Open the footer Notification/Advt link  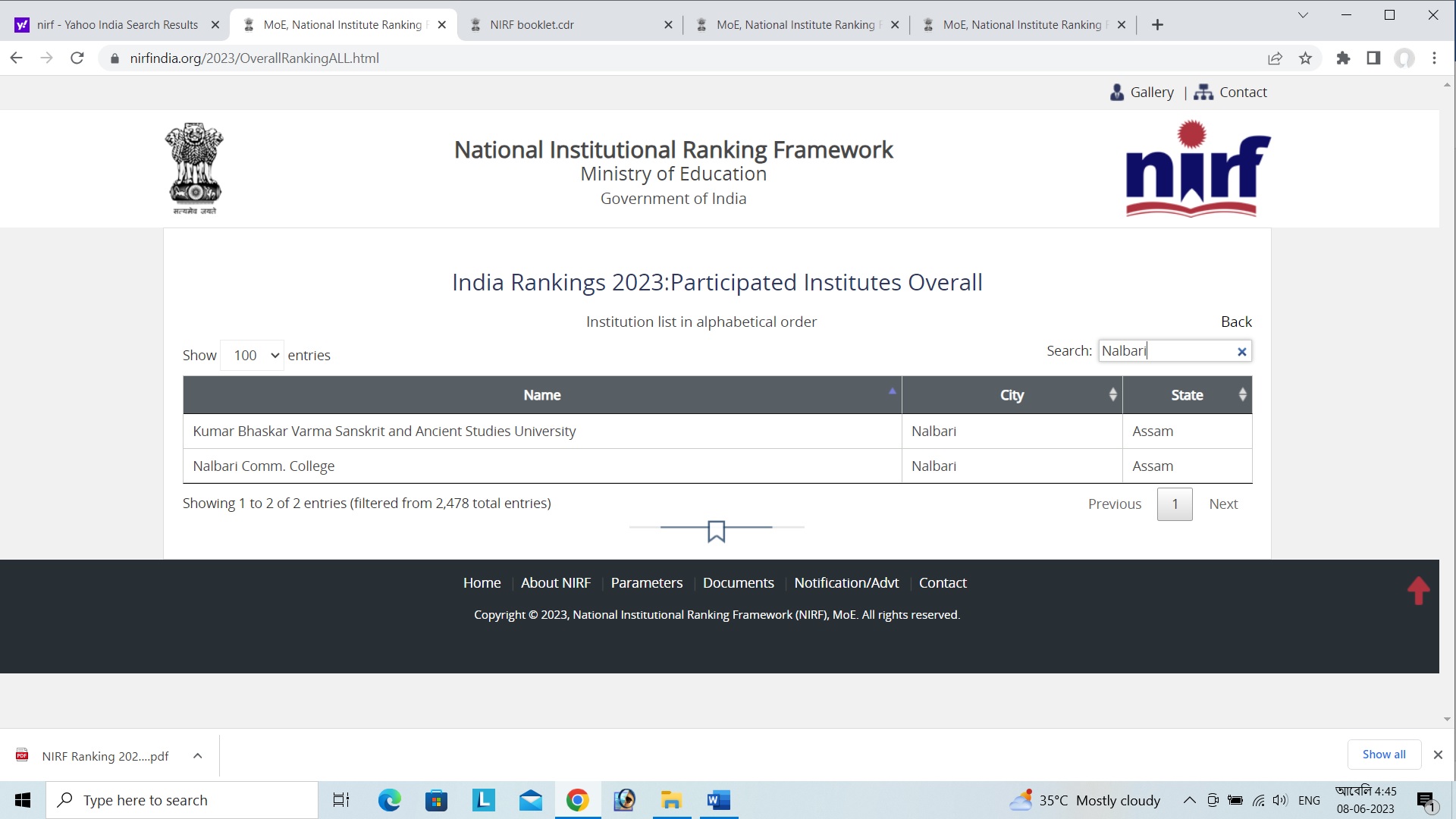click(x=846, y=583)
